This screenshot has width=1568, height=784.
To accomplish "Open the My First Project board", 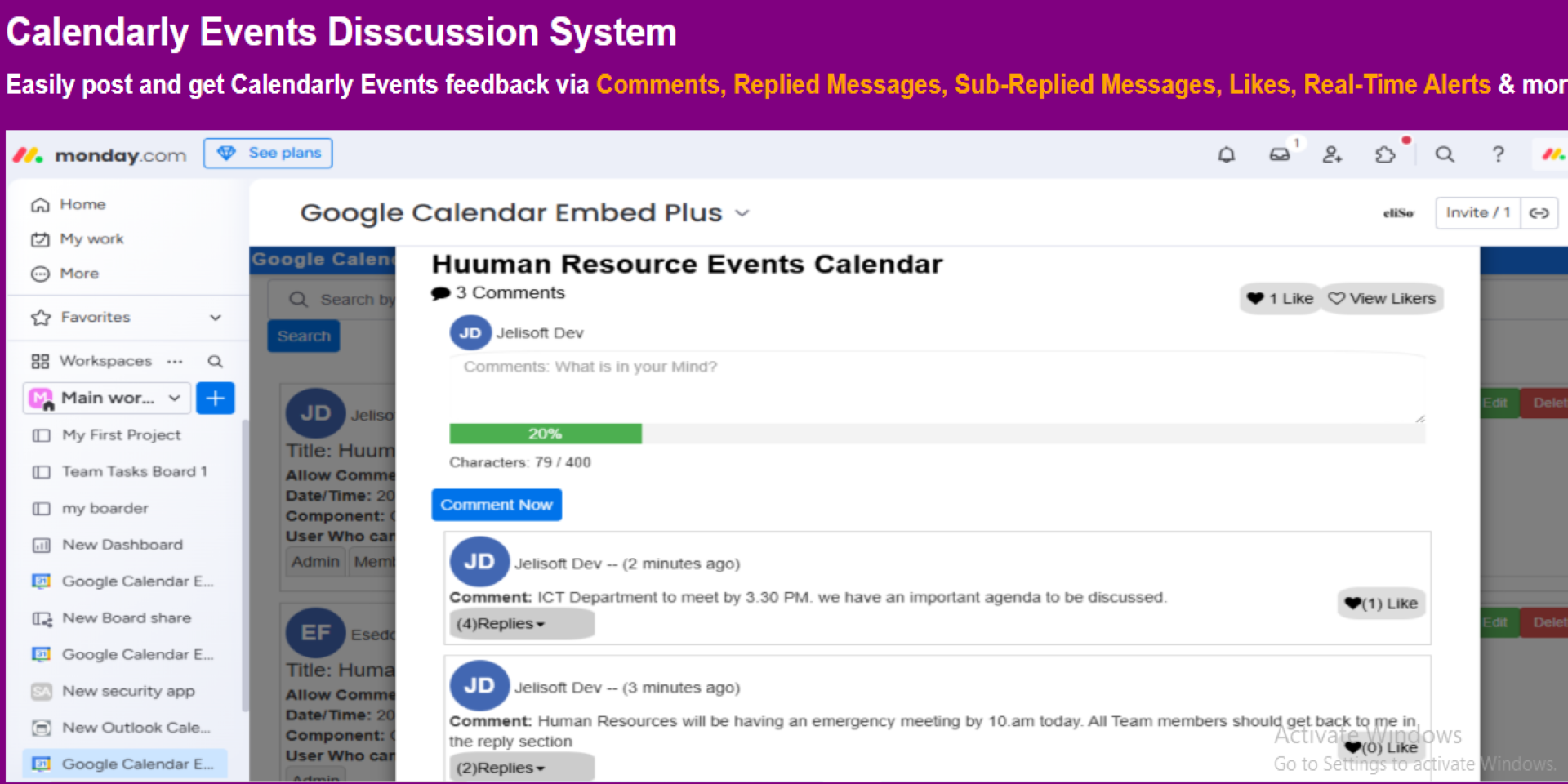I will [122, 435].
